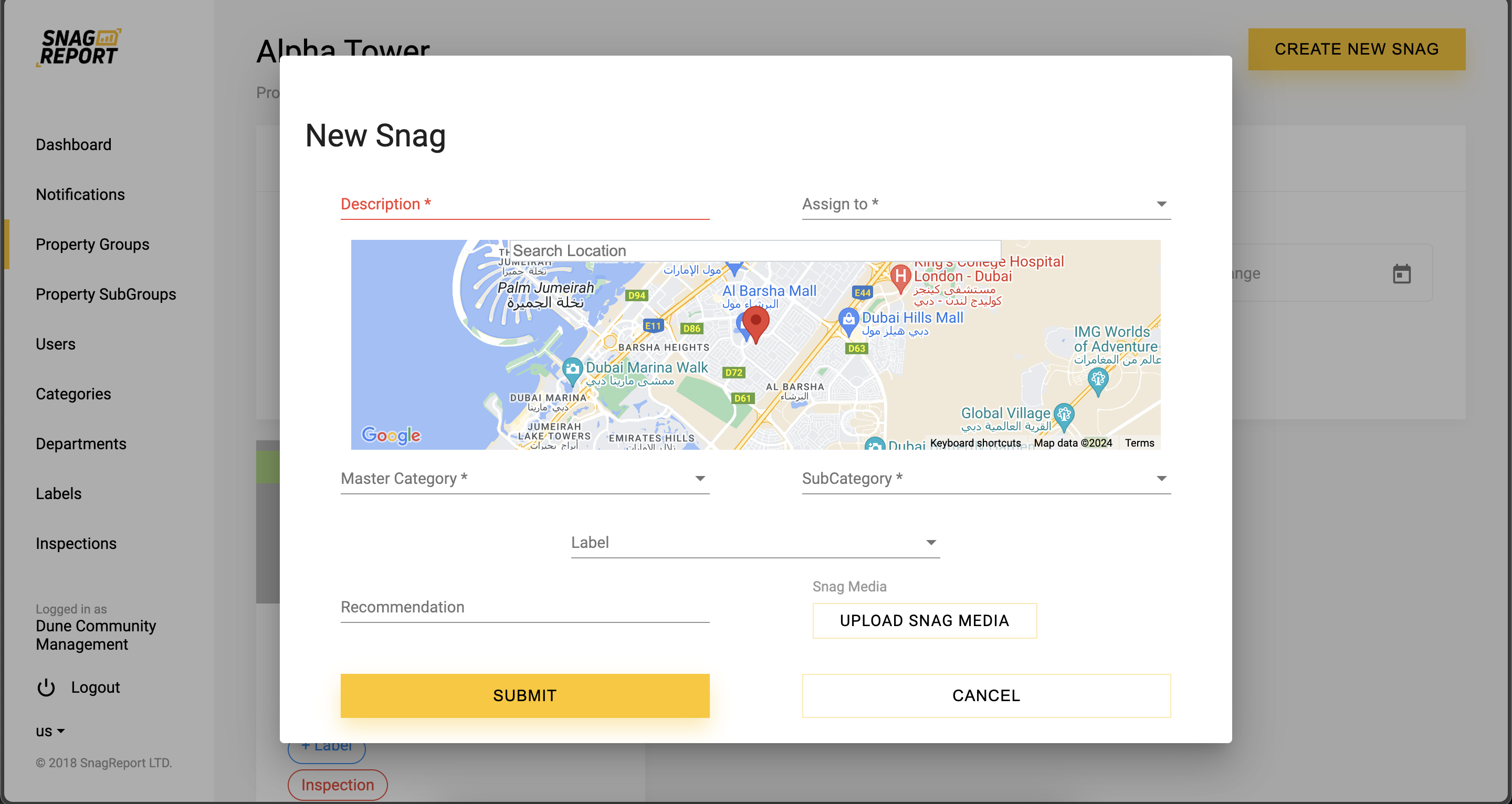Viewport: 1512px width, 804px height.
Task: Click the IMG Worlds of Adventure marker
Action: coord(1098,380)
